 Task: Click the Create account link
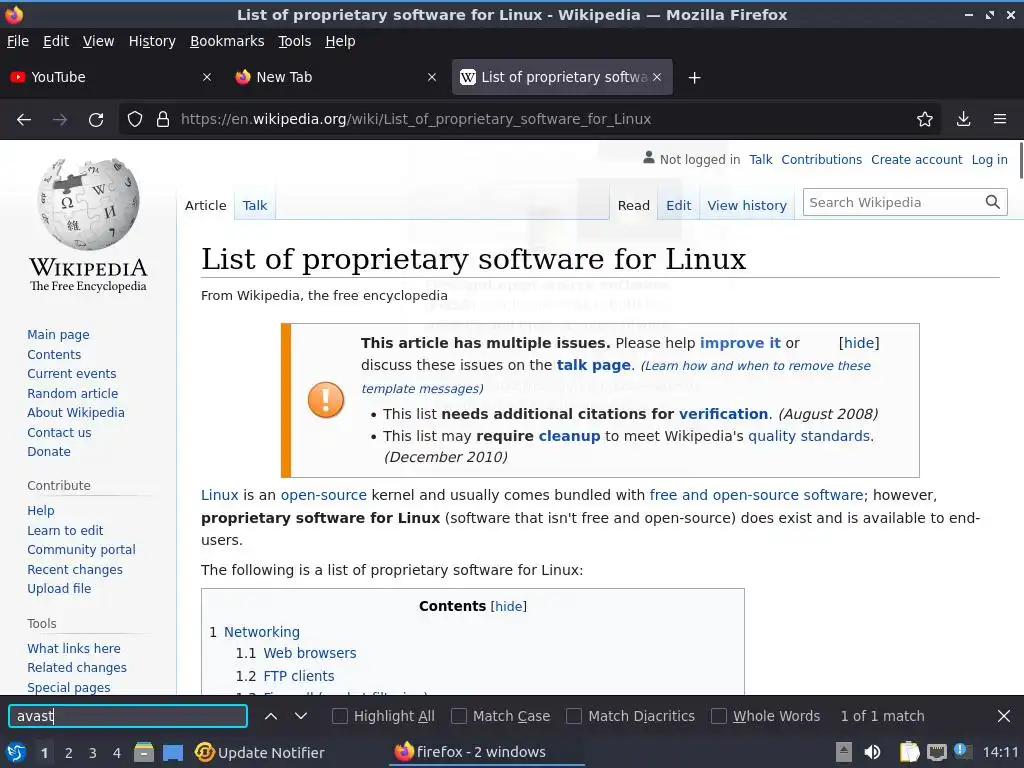(x=916, y=159)
